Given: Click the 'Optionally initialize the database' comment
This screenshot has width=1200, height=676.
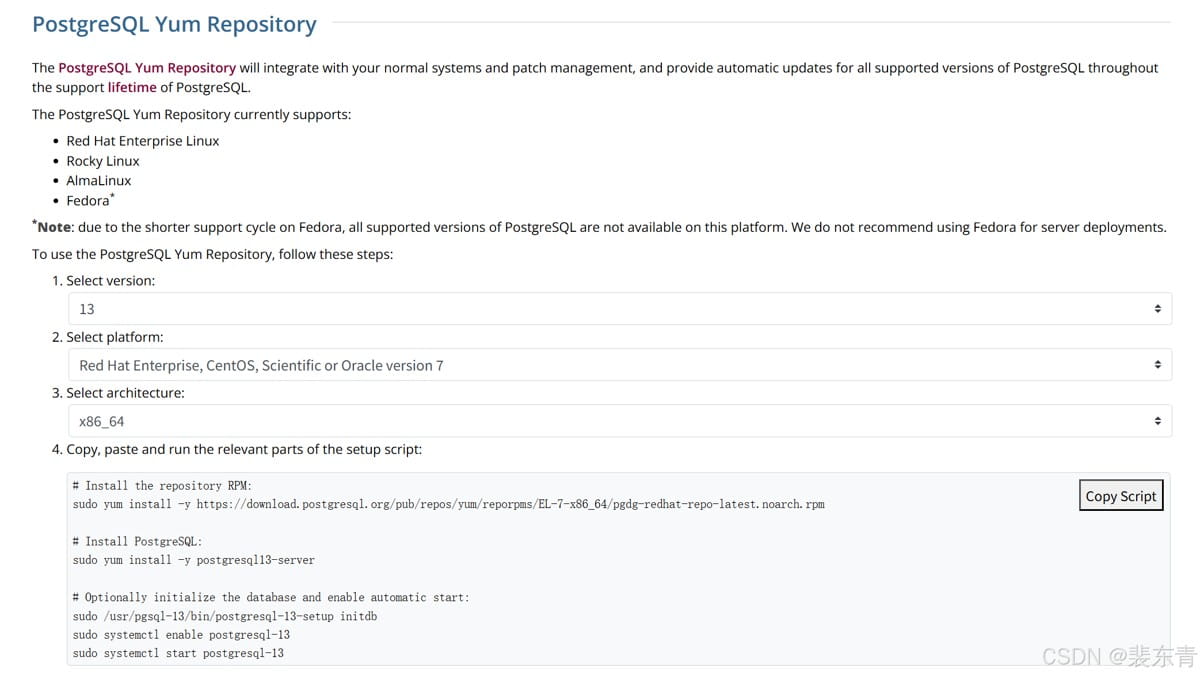Looking at the screenshot, I should point(271,598).
